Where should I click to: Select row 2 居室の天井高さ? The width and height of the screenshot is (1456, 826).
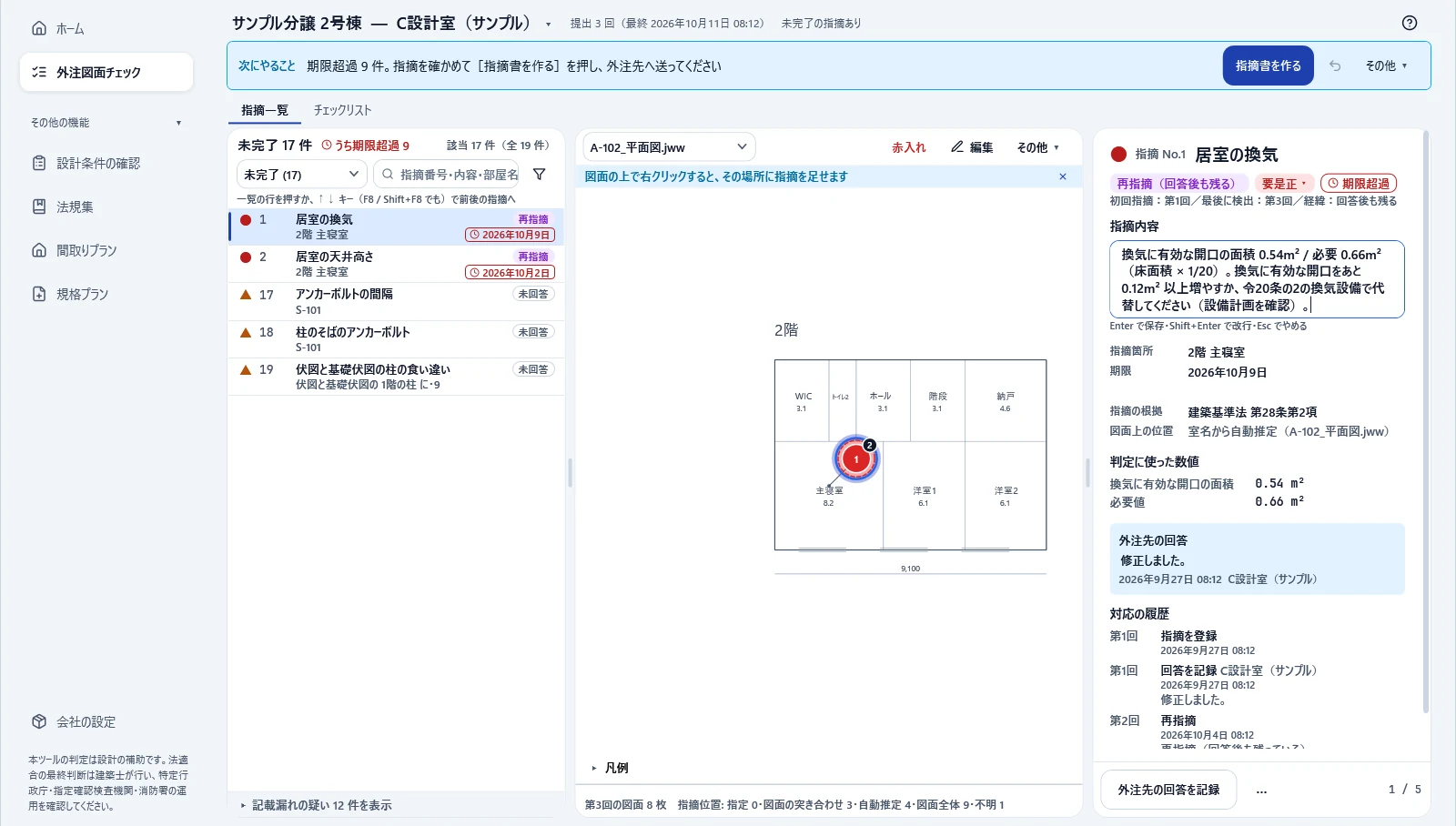396,264
